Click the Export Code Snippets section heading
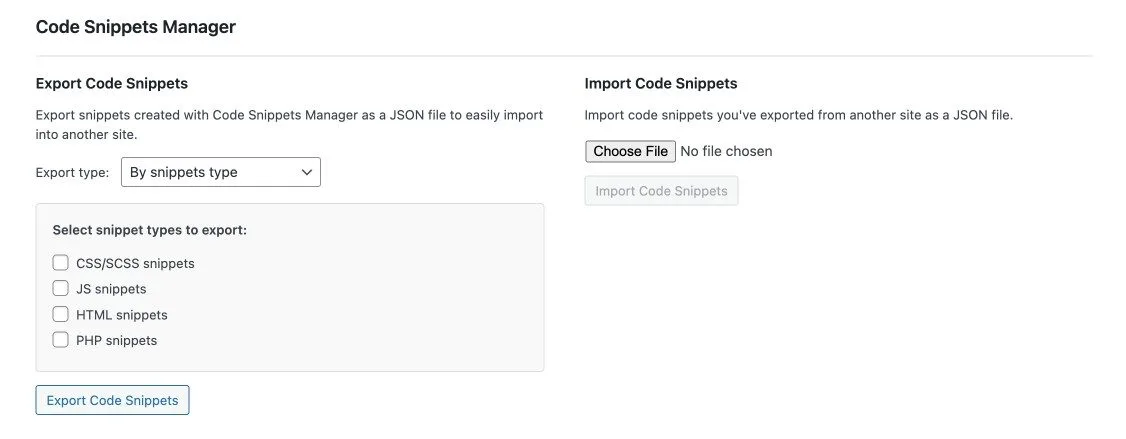1126x439 pixels. (x=112, y=83)
